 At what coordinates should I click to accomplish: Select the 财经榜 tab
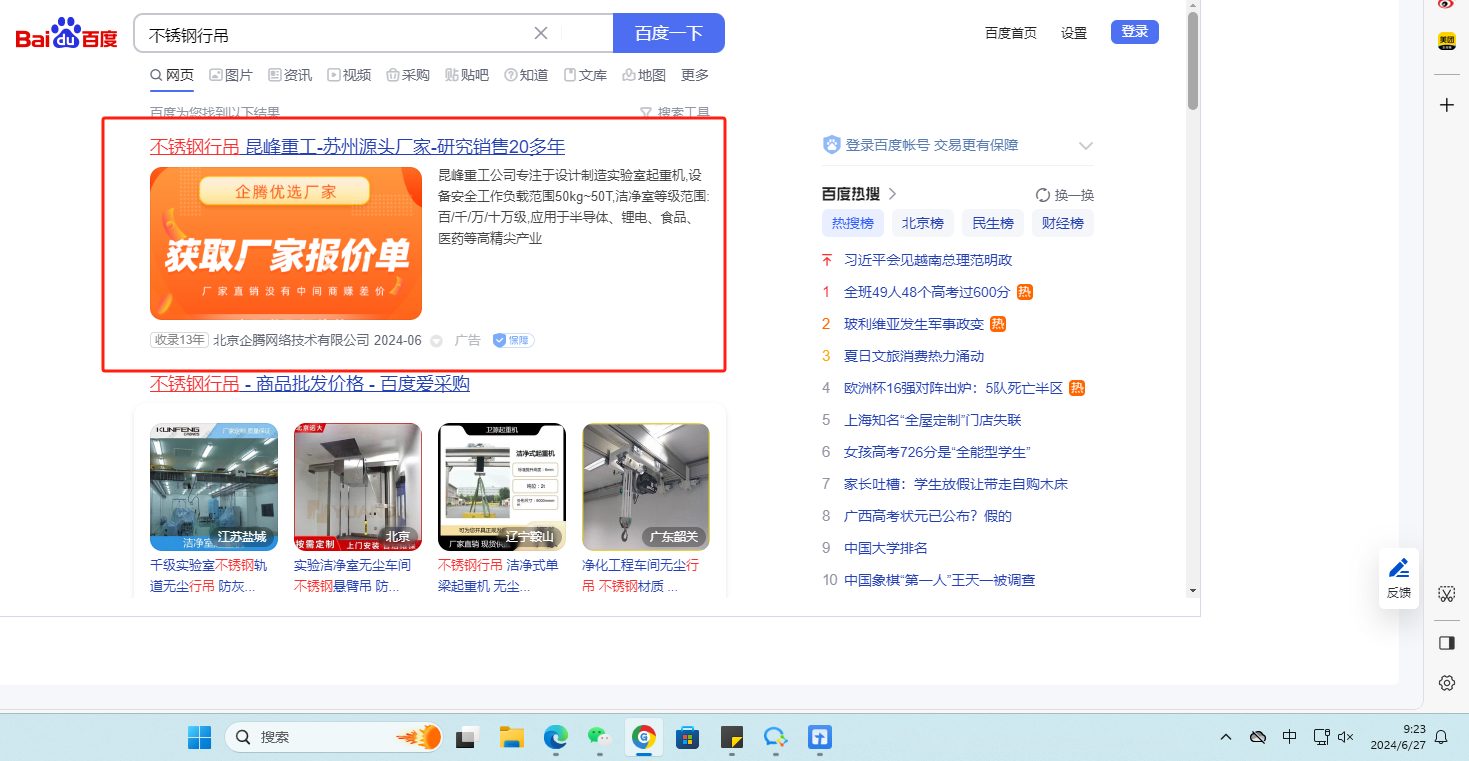tap(1063, 223)
